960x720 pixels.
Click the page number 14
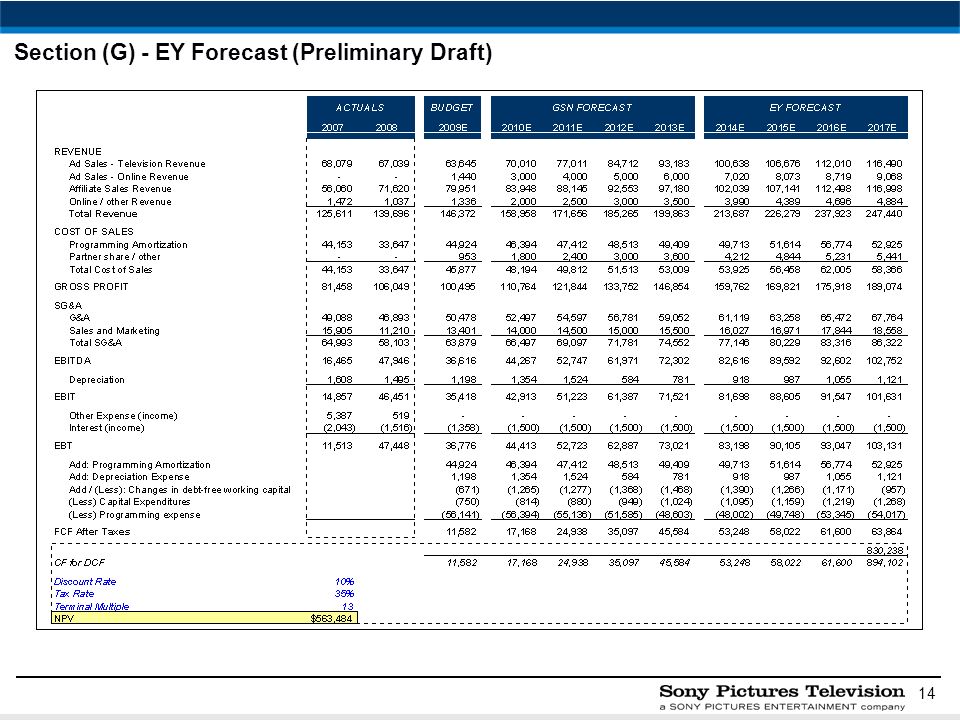[927, 692]
